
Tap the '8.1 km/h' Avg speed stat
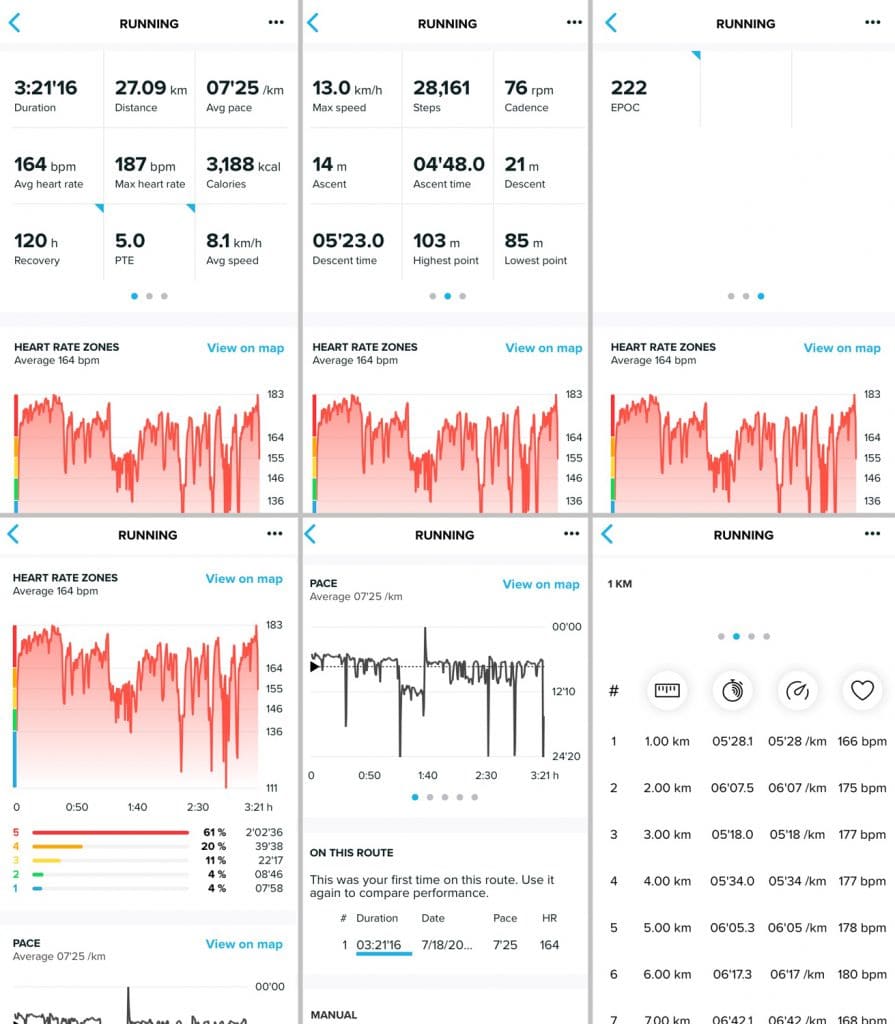(x=234, y=248)
